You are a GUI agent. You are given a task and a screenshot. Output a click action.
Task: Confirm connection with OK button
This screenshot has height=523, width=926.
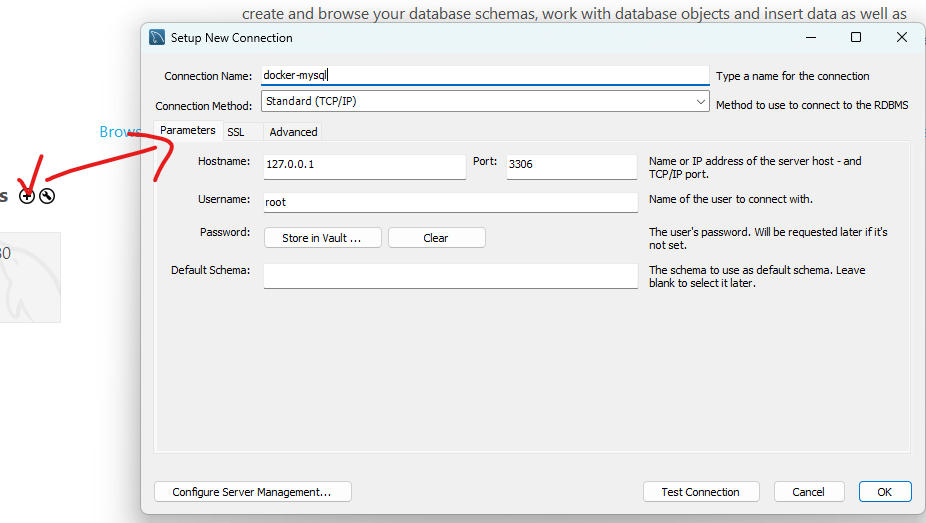click(x=885, y=492)
